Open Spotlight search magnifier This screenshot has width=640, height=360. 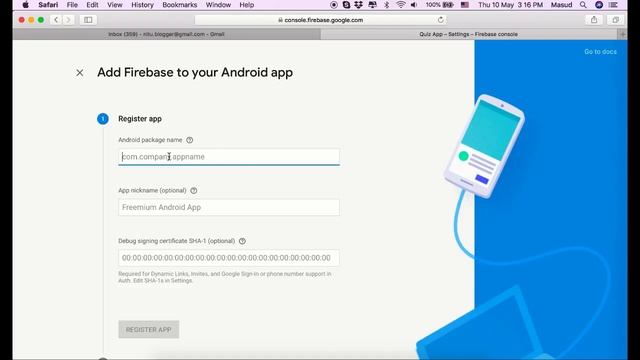tap(583, 5)
